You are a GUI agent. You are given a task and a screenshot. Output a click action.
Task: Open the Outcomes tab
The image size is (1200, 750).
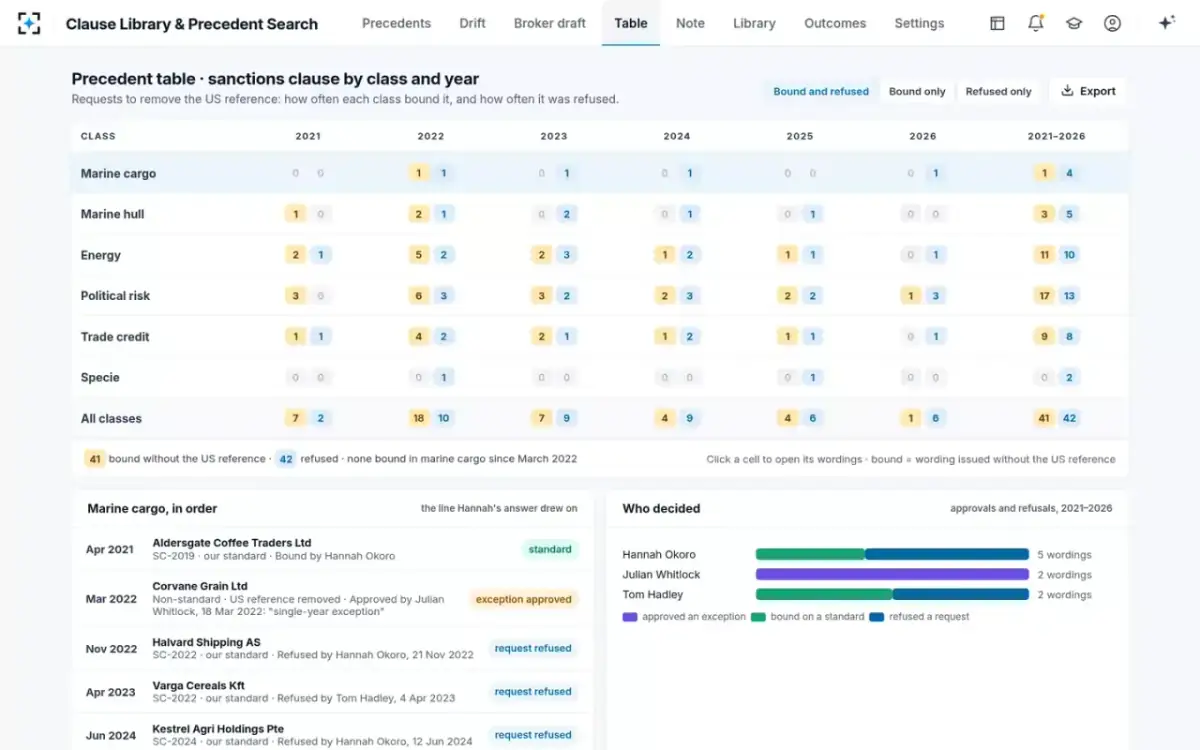pyautogui.click(x=835, y=23)
